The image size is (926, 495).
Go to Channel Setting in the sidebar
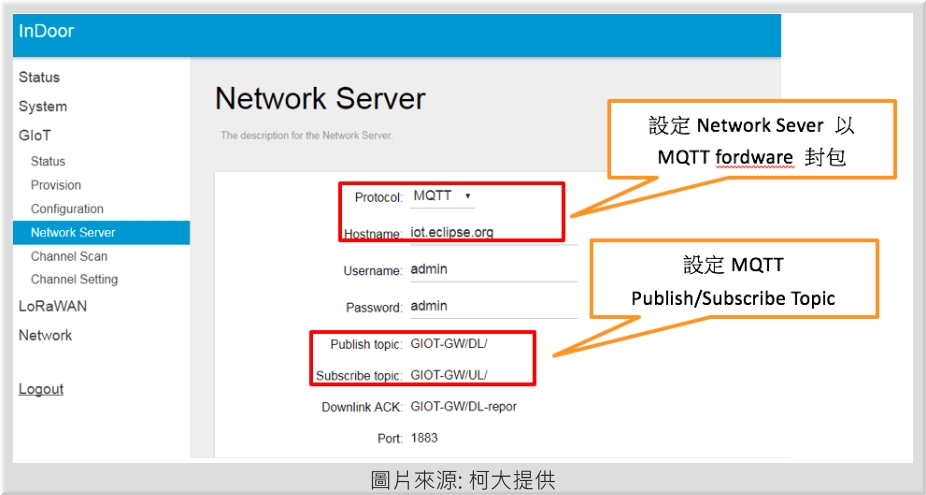(74, 279)
